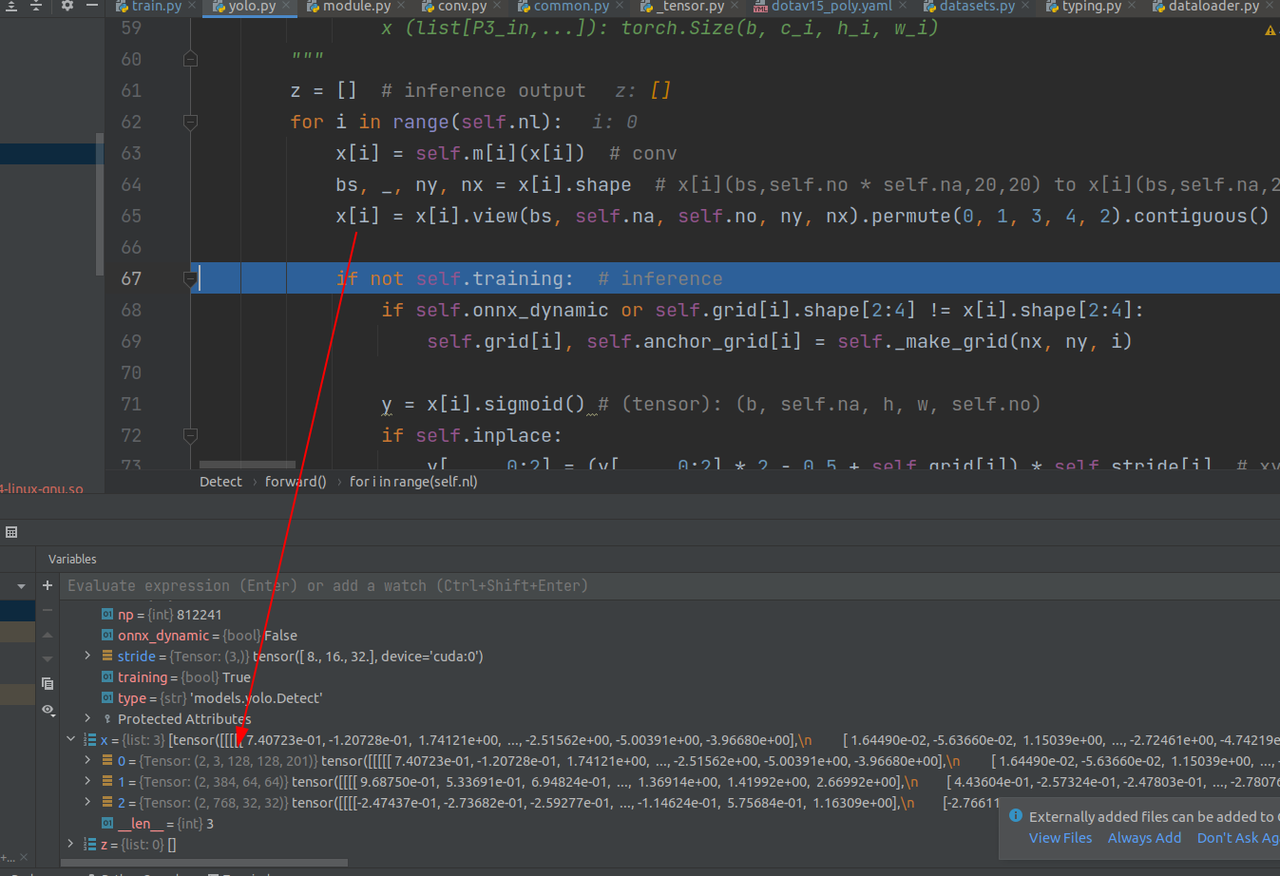The width and height of the screenshot is (1280, 876).
Task: Click the Variables panel header
Action: point(72,559)
